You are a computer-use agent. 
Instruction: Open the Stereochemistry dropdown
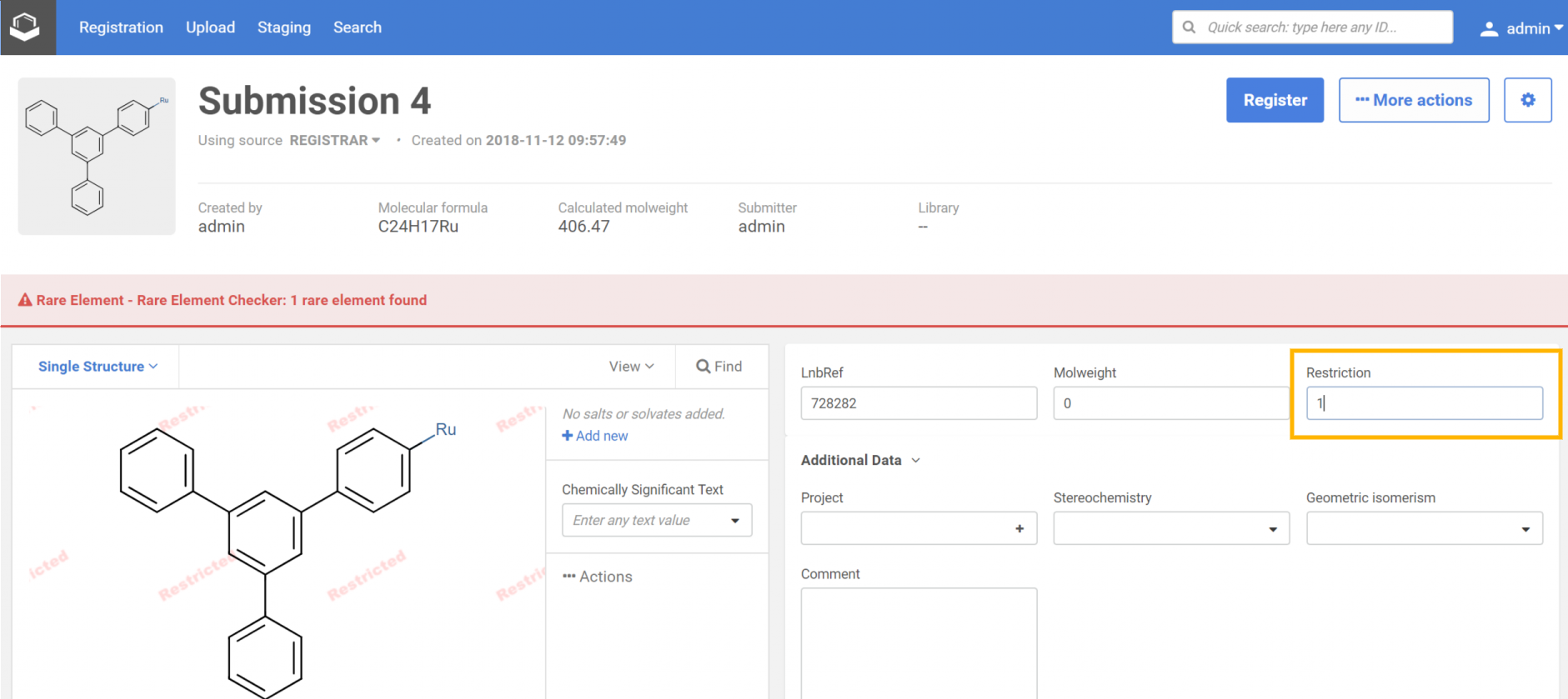(x=1170, y=528)
